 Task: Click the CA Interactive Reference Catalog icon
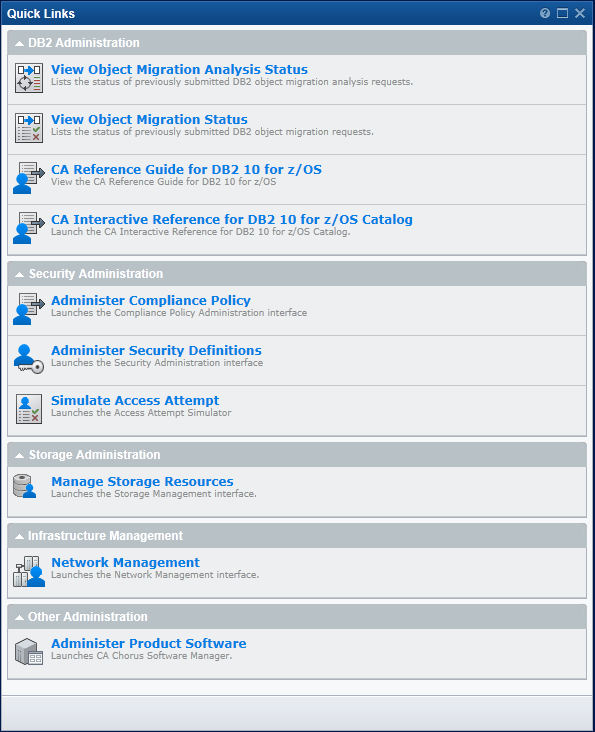point(29,228)
